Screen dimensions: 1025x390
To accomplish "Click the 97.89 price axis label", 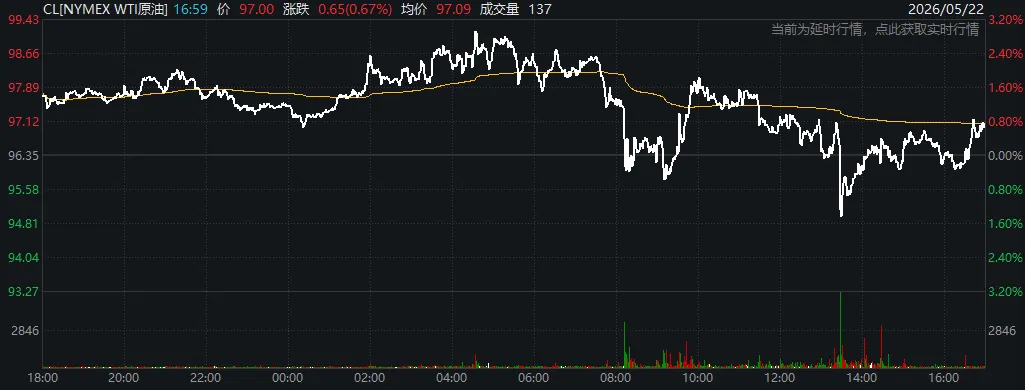I will (x=23, y=88).
